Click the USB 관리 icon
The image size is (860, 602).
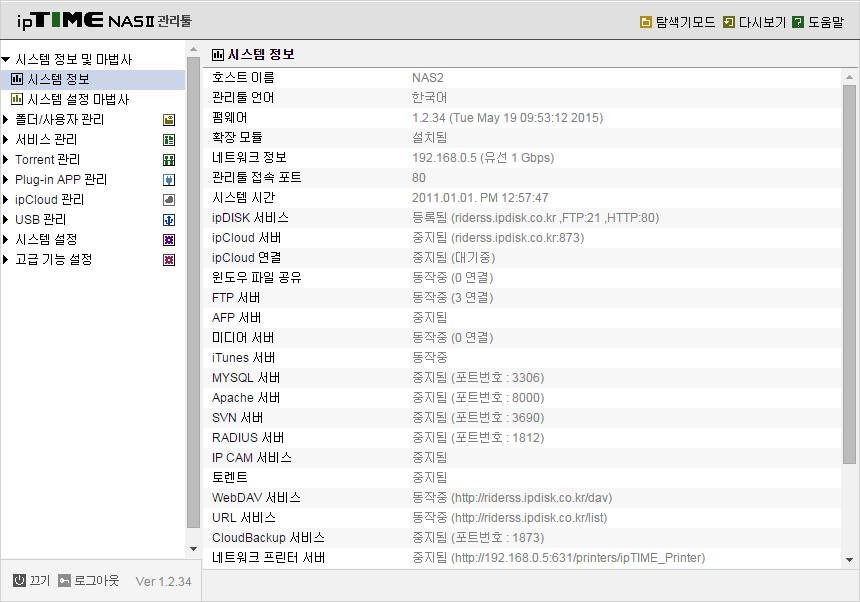point(169,220)
